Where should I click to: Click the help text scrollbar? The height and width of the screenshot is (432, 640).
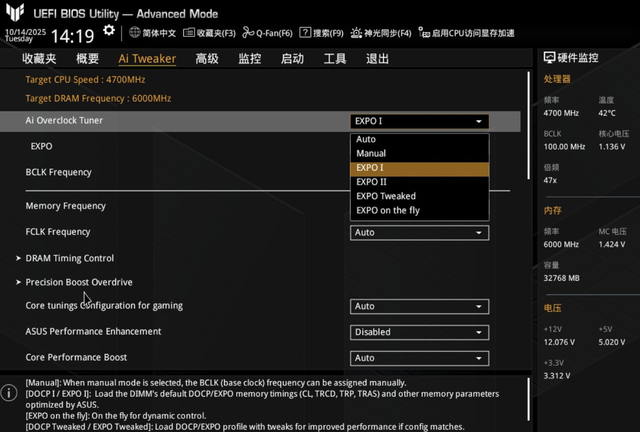pyautogui.click(x=529, y=399)
